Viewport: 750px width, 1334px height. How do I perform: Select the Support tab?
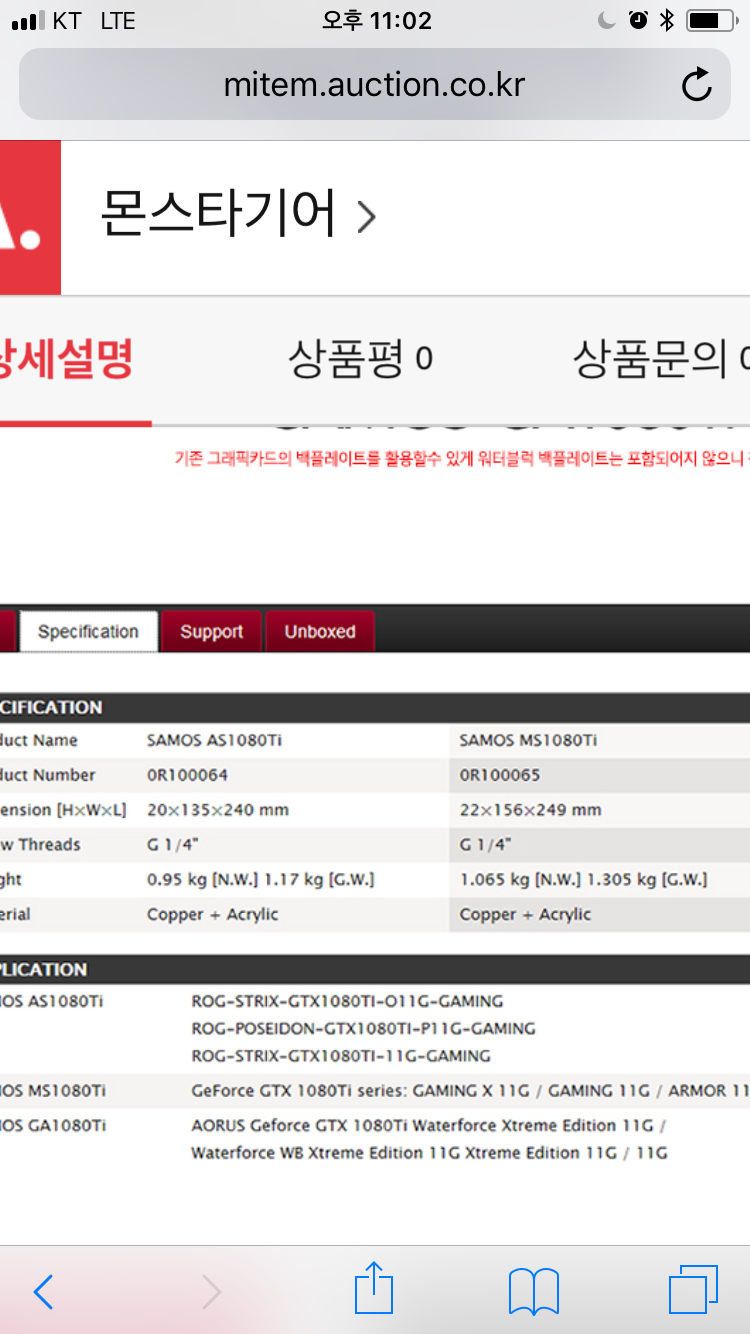[211, 632]
